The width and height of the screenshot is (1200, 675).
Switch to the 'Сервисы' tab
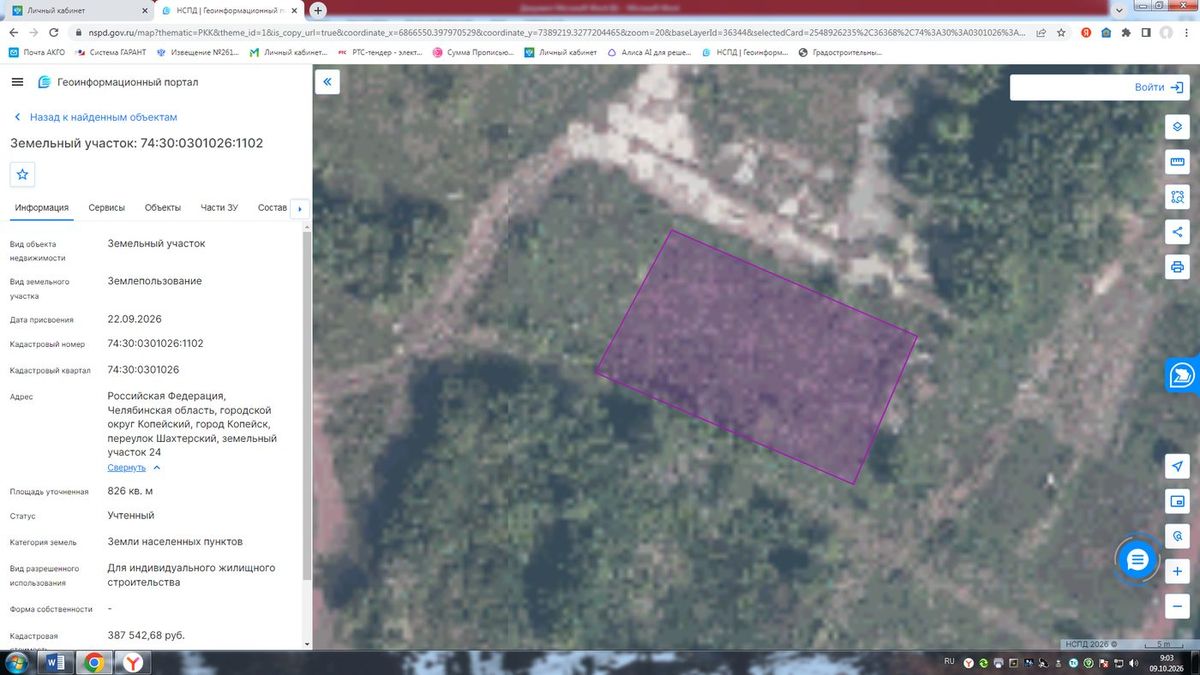tap(107, 208)
